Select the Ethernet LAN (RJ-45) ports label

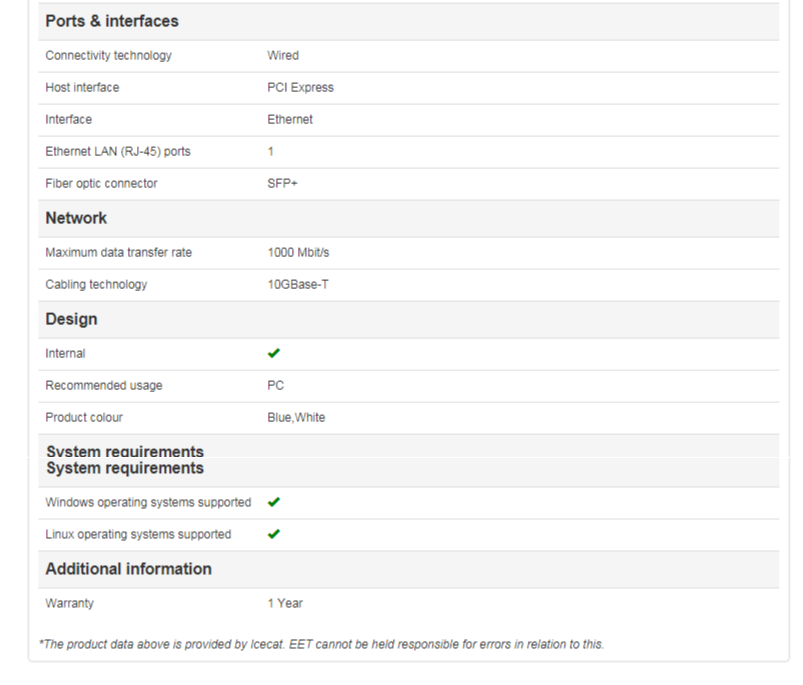pyautogui.click(x=118, y=152)
